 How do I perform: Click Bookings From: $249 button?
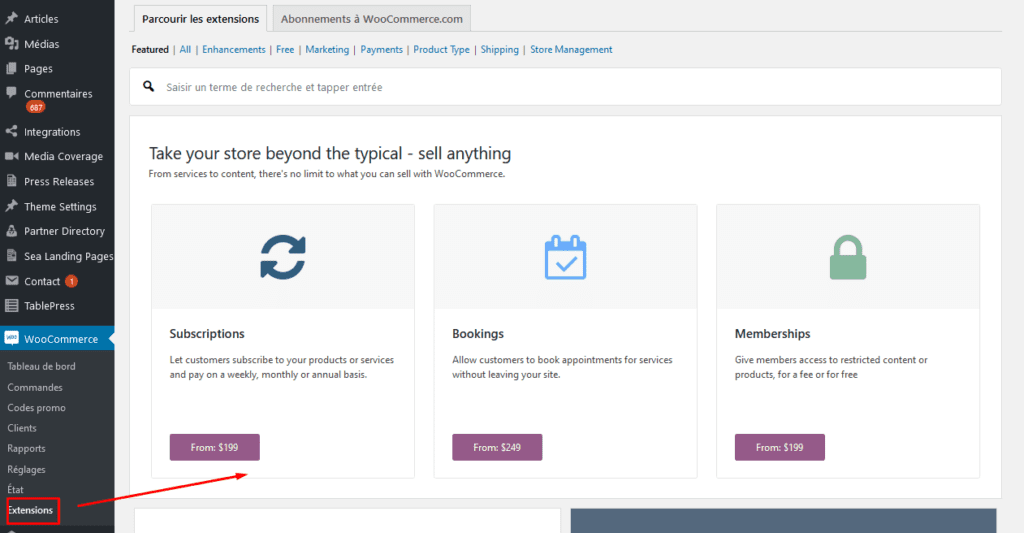pos(497,447)
